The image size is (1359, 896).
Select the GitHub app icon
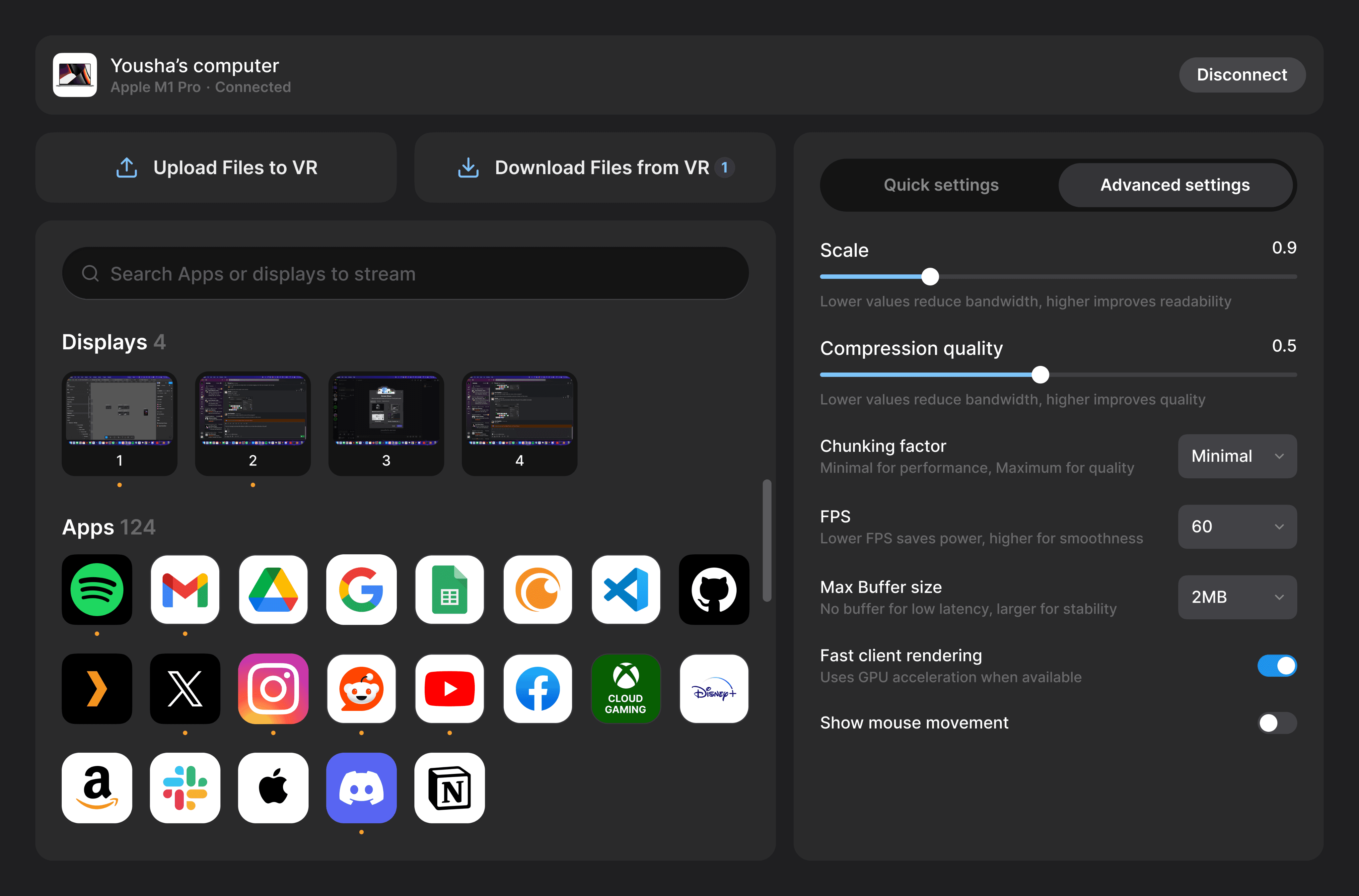click(713, 589)
